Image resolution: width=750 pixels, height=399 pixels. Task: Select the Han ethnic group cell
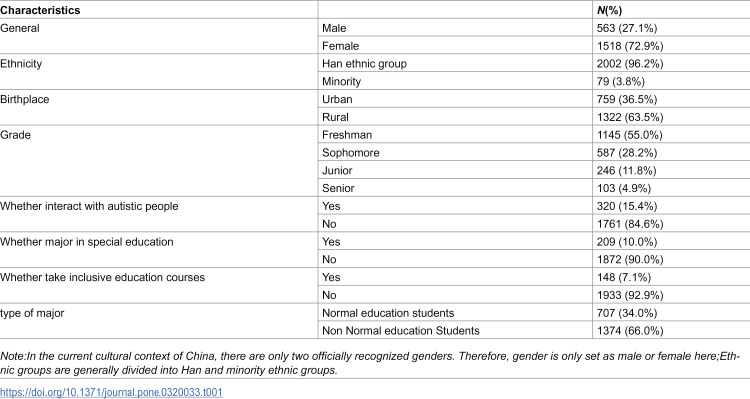pyautogui.click(x=364, y=64)
